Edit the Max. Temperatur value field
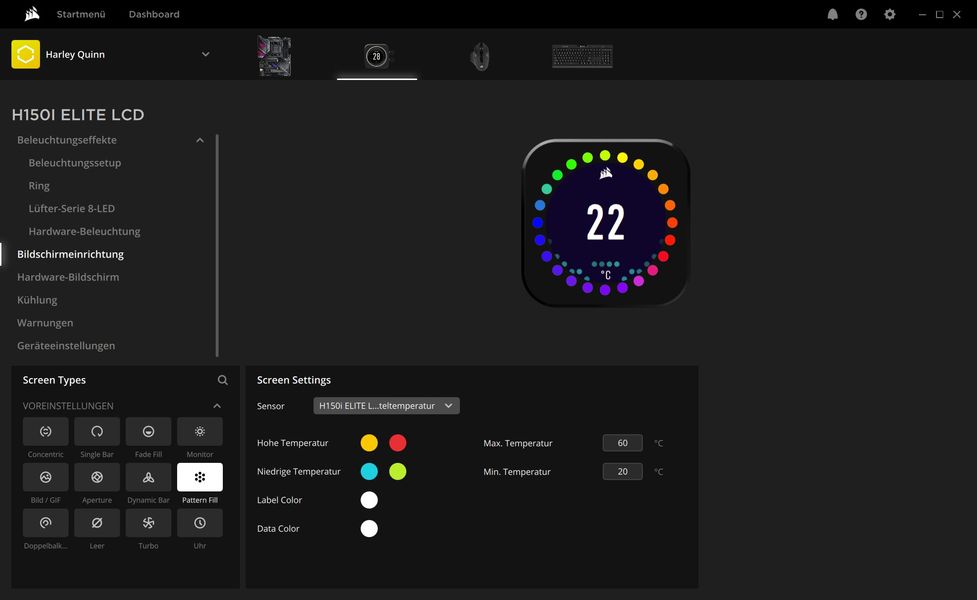Screen dimensions: 977x600 point(622,443)
